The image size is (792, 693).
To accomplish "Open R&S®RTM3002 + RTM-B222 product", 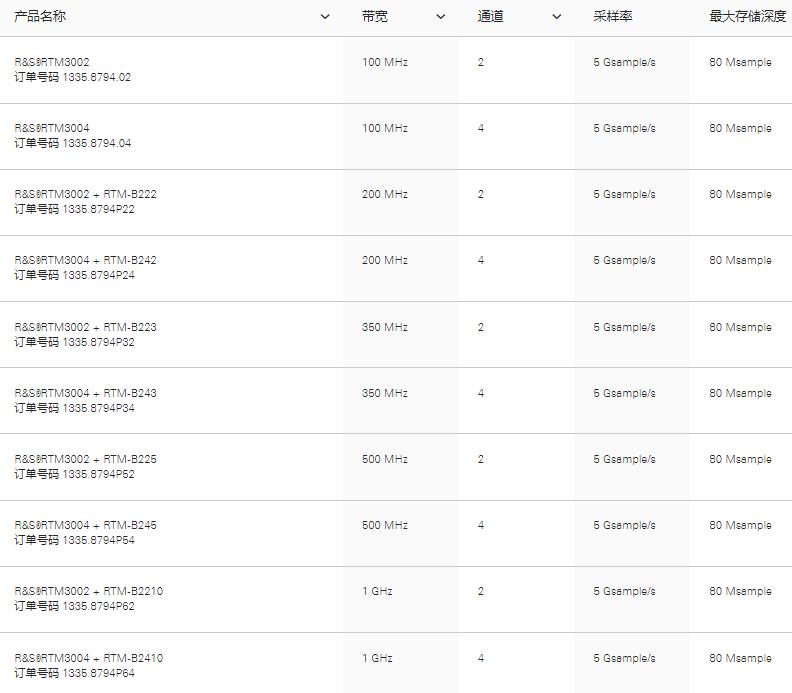I will coord(85,194).
